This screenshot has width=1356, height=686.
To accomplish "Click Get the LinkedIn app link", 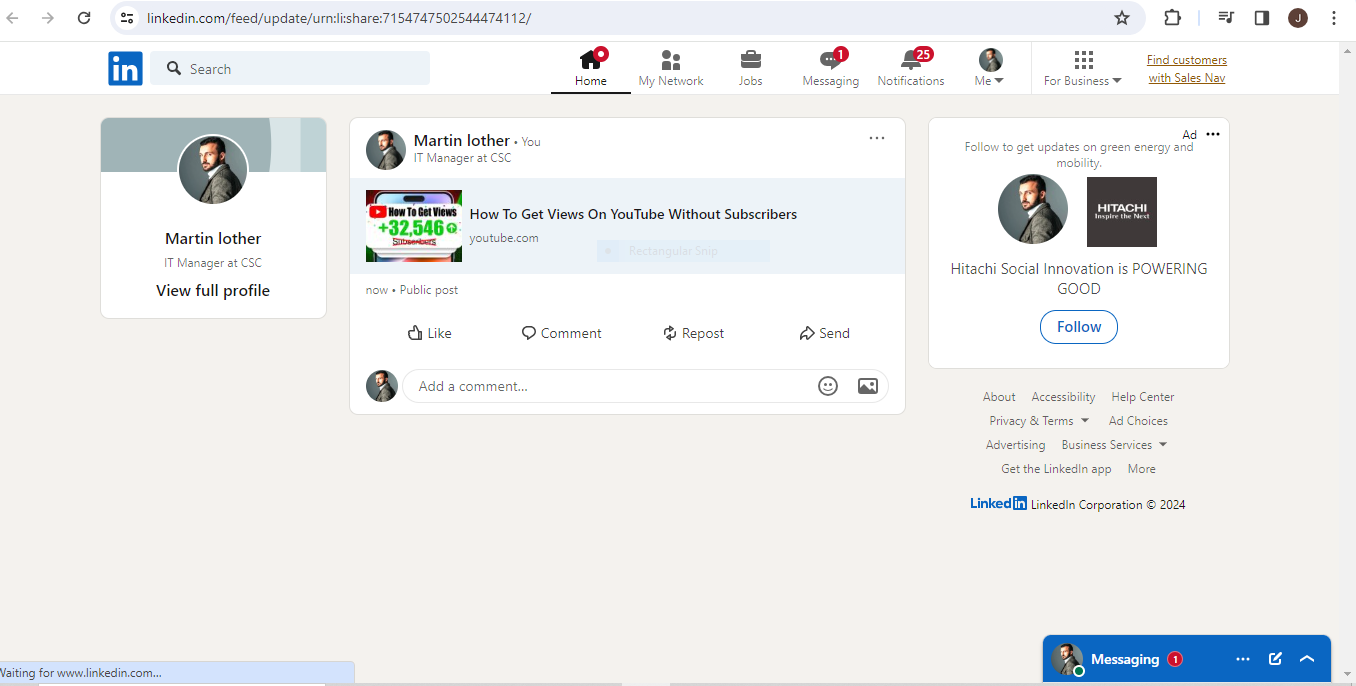I will click(x=1056, y=469).
